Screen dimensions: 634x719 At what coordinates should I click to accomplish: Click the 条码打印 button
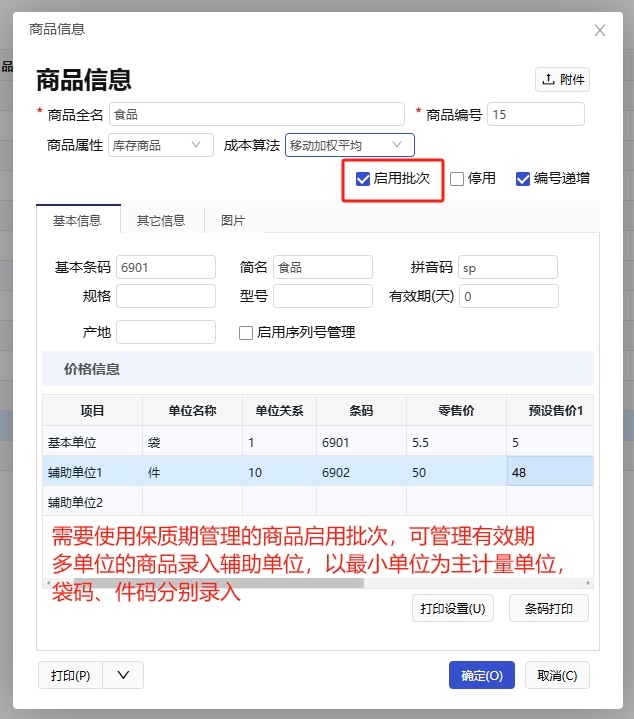[549, 608]
